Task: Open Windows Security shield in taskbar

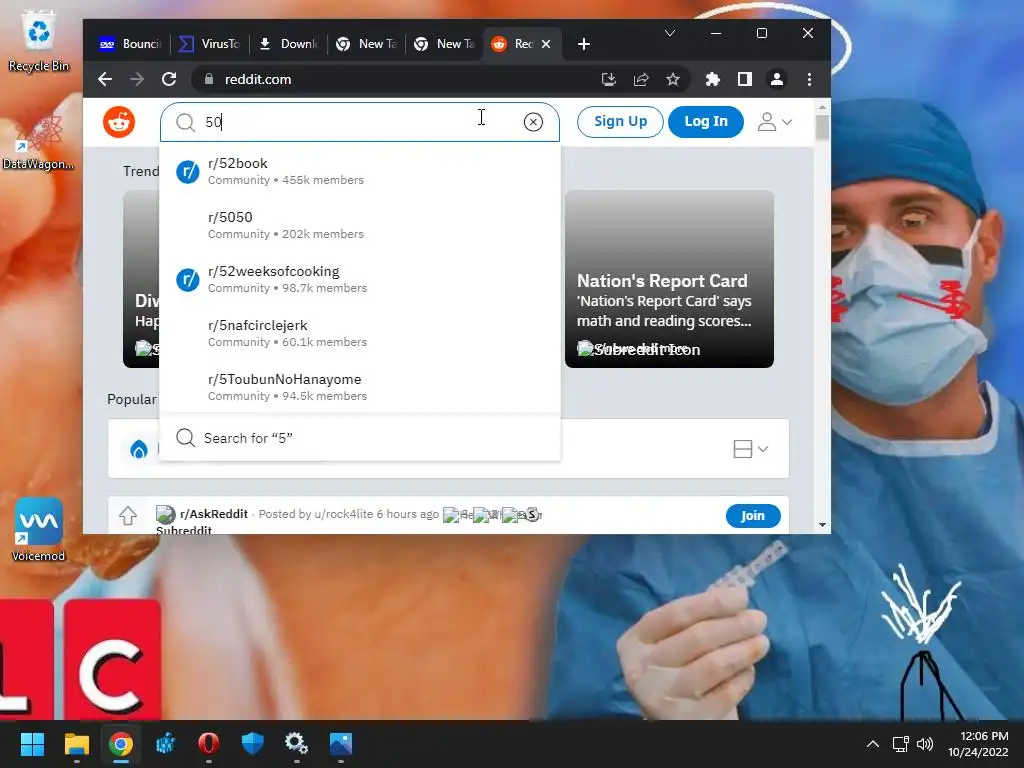Action: click(253, 744)
